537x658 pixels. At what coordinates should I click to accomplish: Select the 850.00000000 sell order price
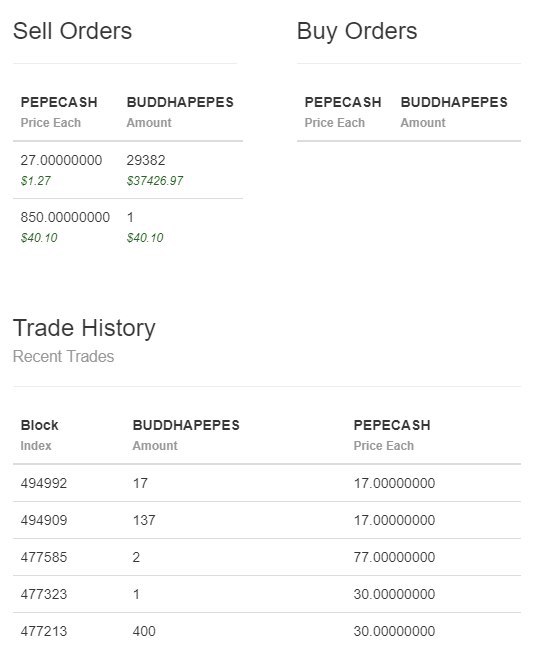65,217
